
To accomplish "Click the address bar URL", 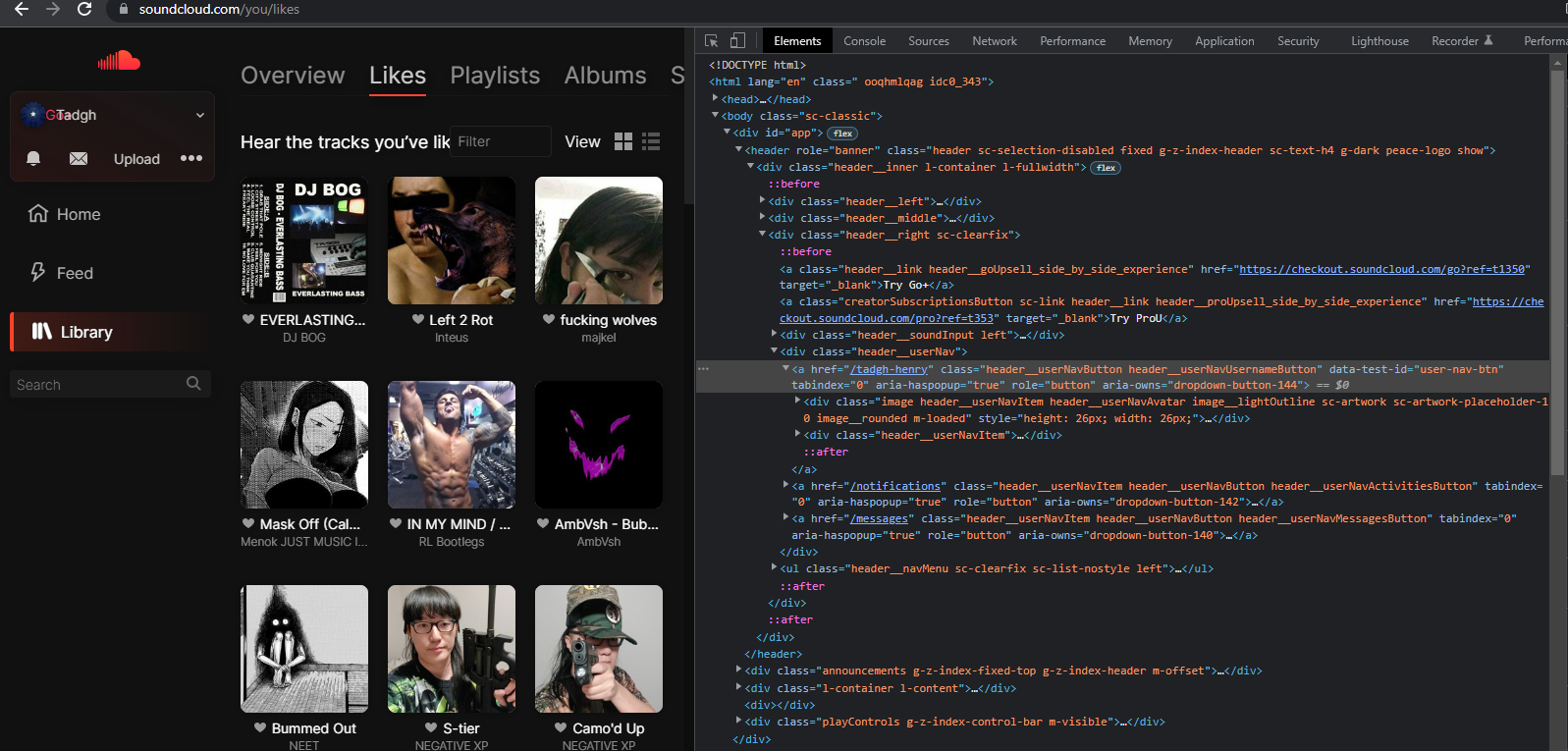I will [x=219, y=9].
